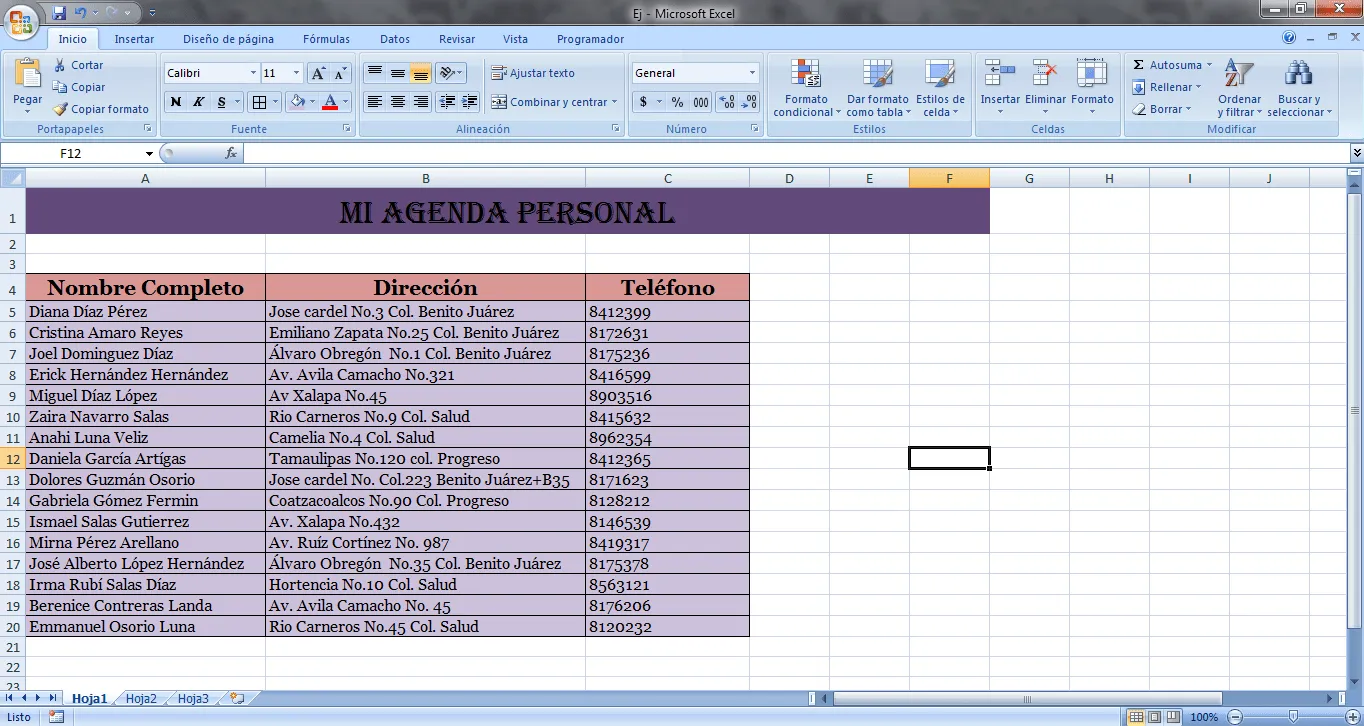
Task: Toggle underline S formatting
Action: coord(222,102)
